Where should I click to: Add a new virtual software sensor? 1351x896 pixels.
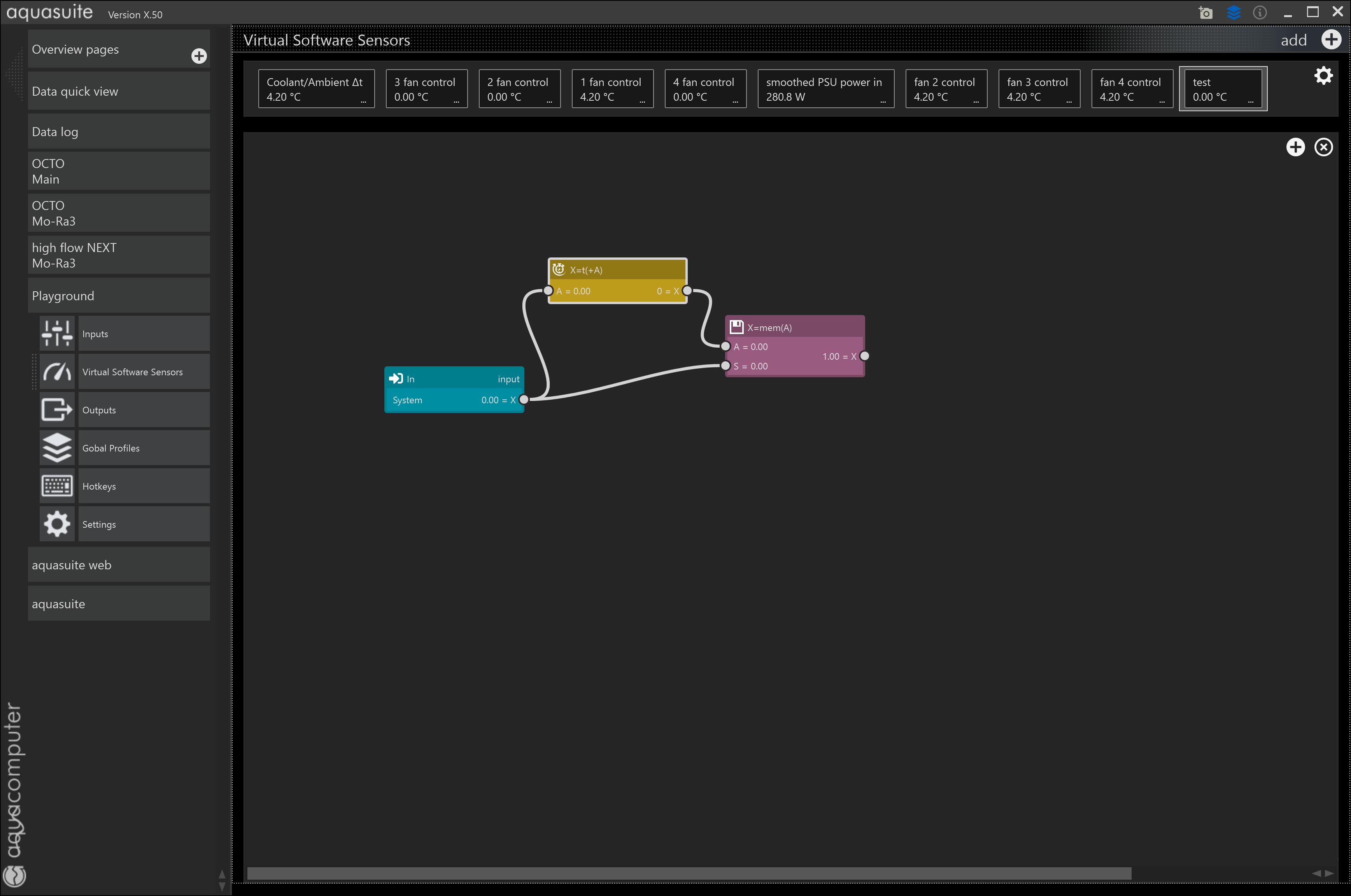tap(1331, 40)
